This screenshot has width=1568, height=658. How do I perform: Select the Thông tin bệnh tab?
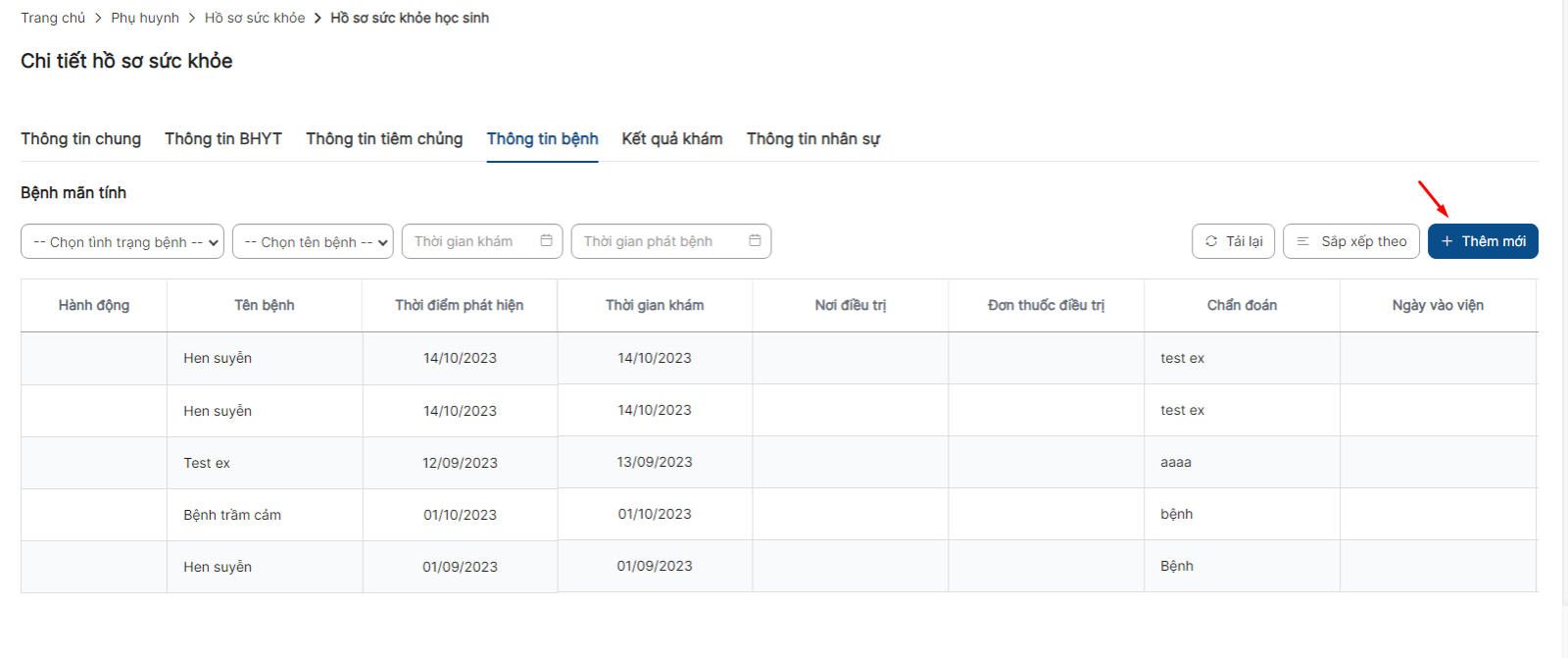[x=543, y=139]
